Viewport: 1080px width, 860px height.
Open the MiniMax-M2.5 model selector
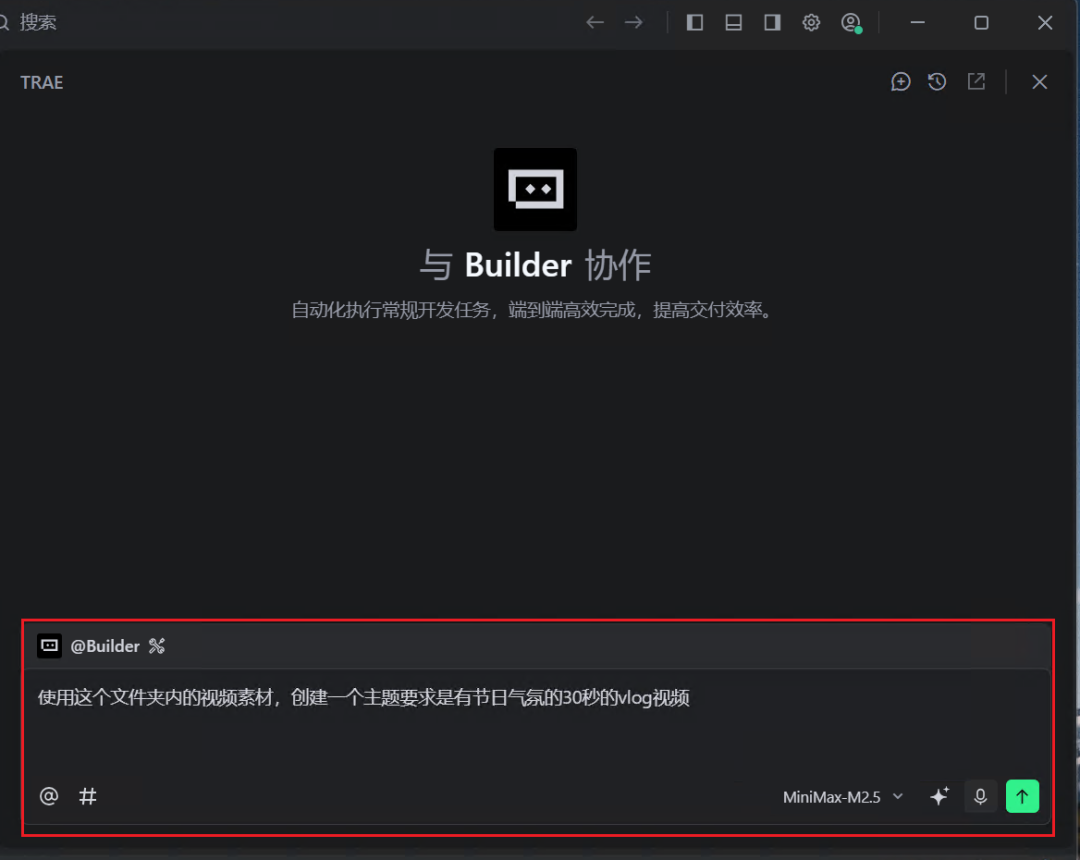coord(841,796)
